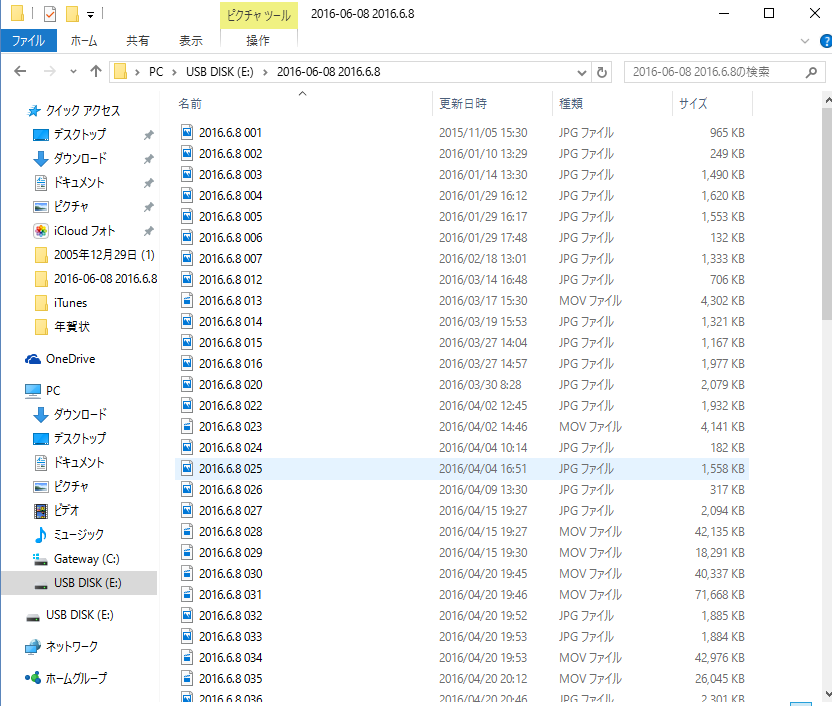Click the MOV file icon of 2016.6.8 013
Image resolution: width=832 pixels, height=706 pixels.
point(187,300)
